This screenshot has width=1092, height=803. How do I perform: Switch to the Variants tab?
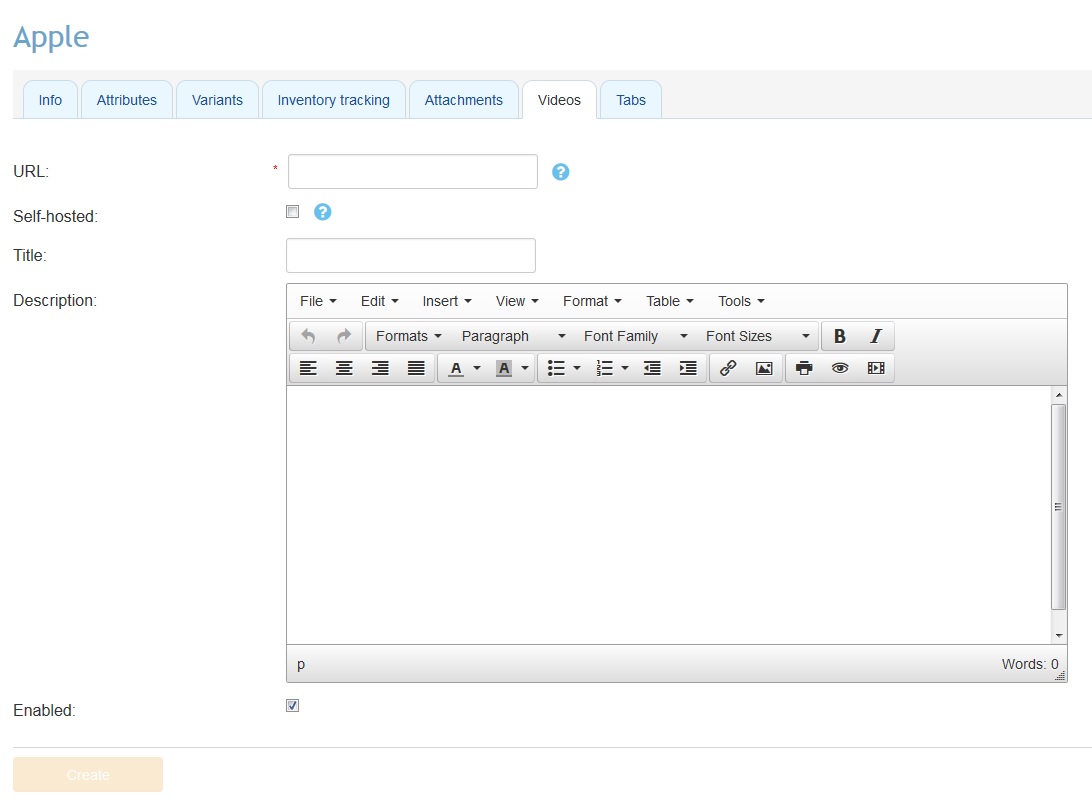217,100
